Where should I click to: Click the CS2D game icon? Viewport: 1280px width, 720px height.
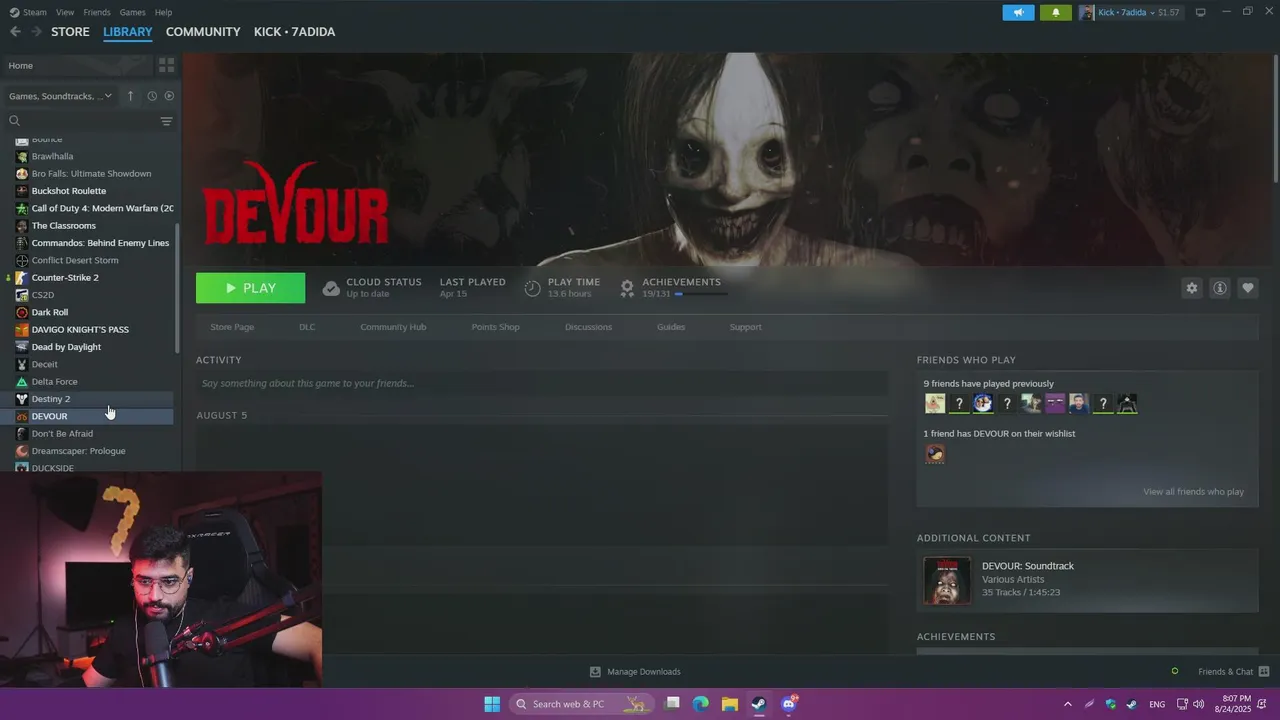pos(22,295)
